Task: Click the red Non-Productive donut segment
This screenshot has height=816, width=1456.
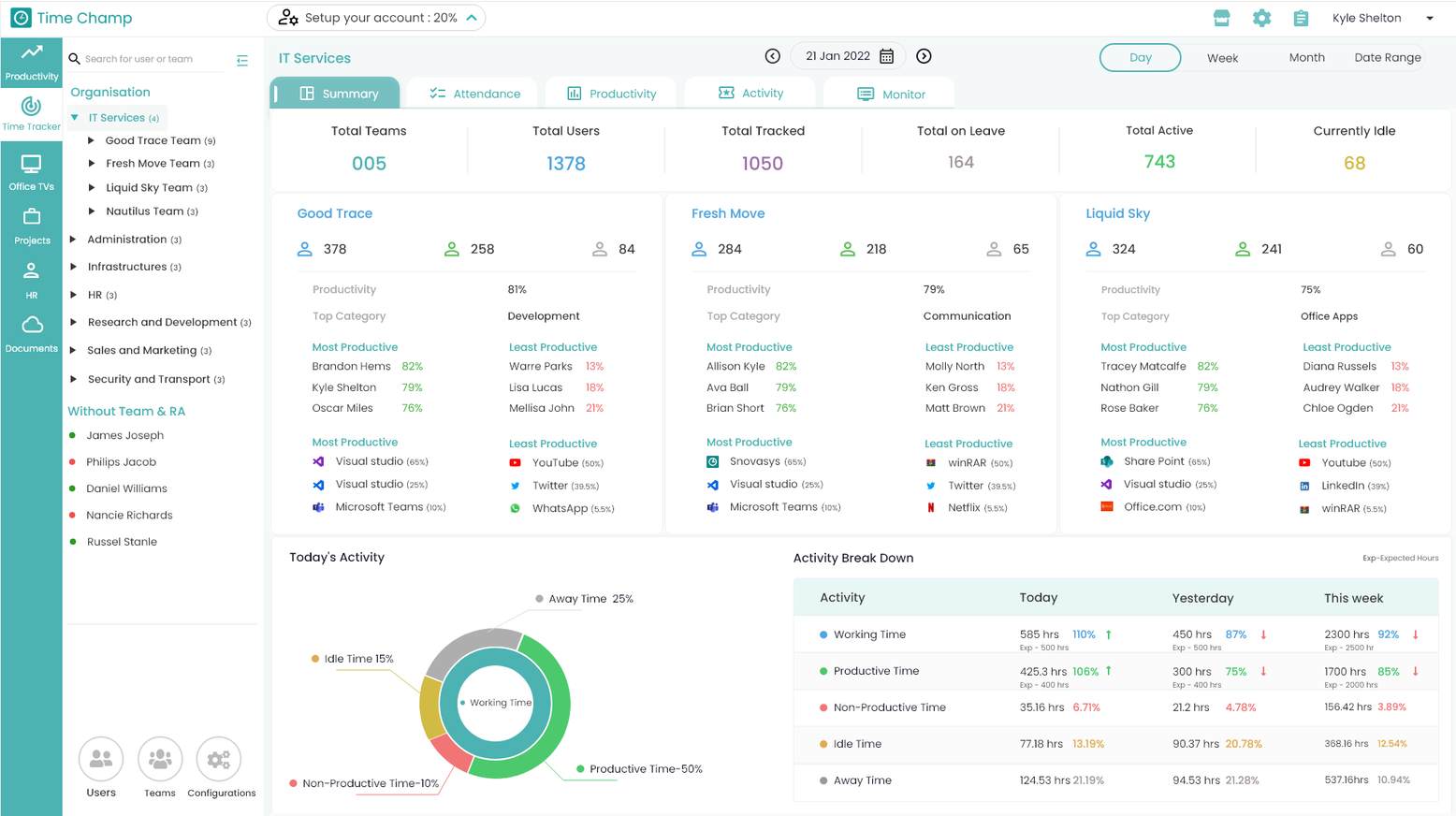Action: (451, 752)
